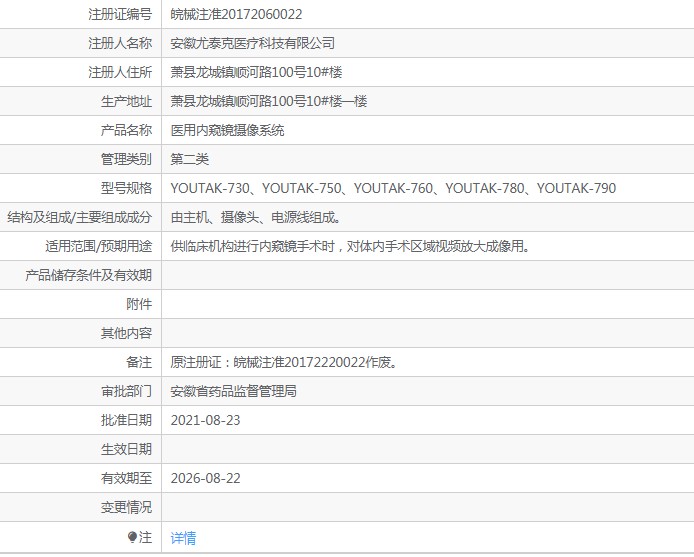Click the 详情 link in the 注 row
Viewport: 694px width, 557px height.
tap(183, 538)
